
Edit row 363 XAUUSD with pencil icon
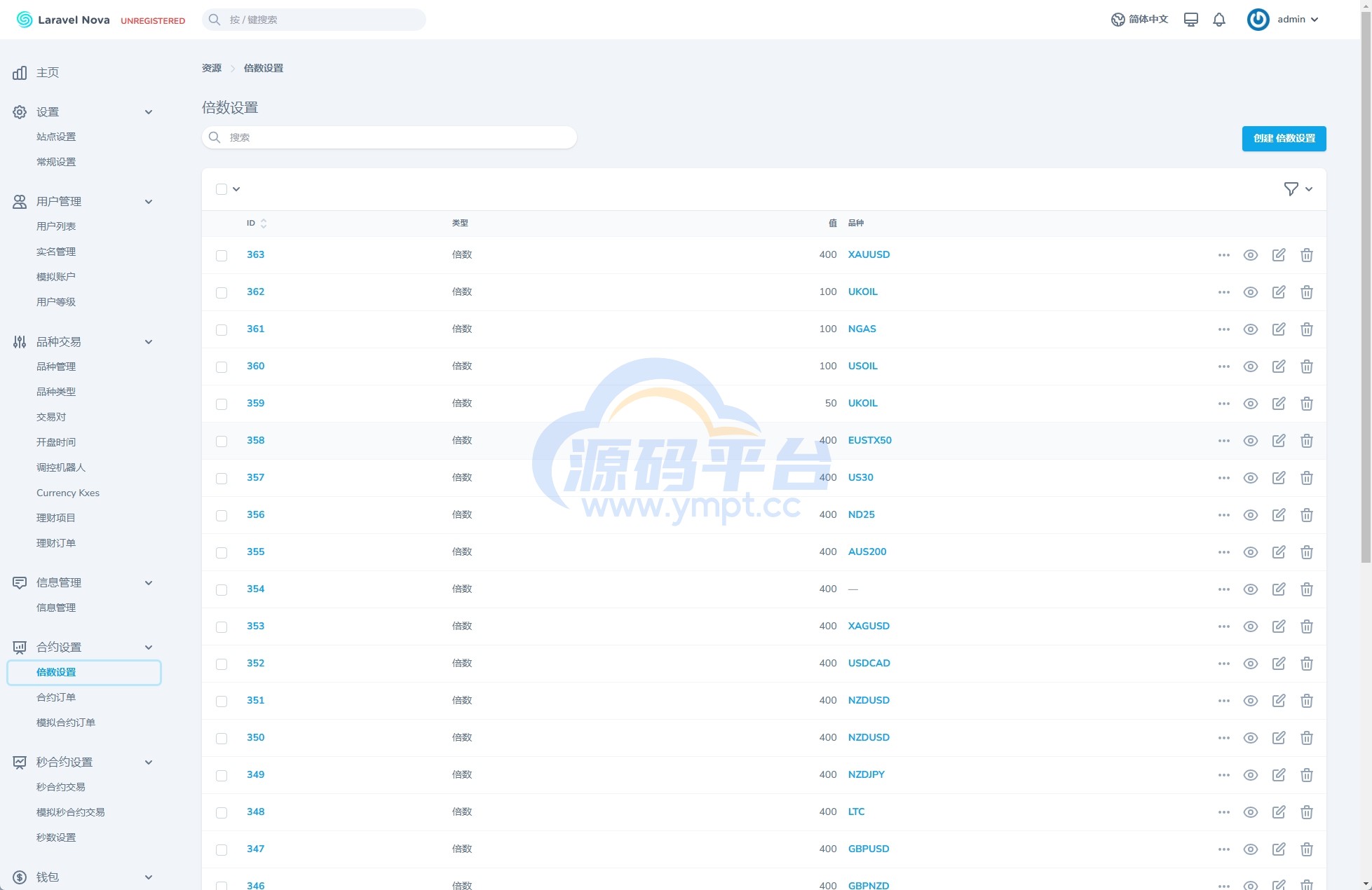1279,255
